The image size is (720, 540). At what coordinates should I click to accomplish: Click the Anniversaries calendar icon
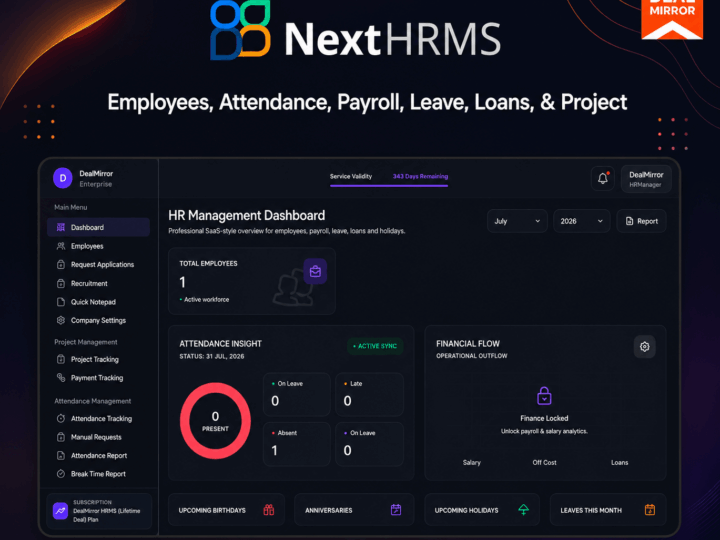tap(396, 510)
